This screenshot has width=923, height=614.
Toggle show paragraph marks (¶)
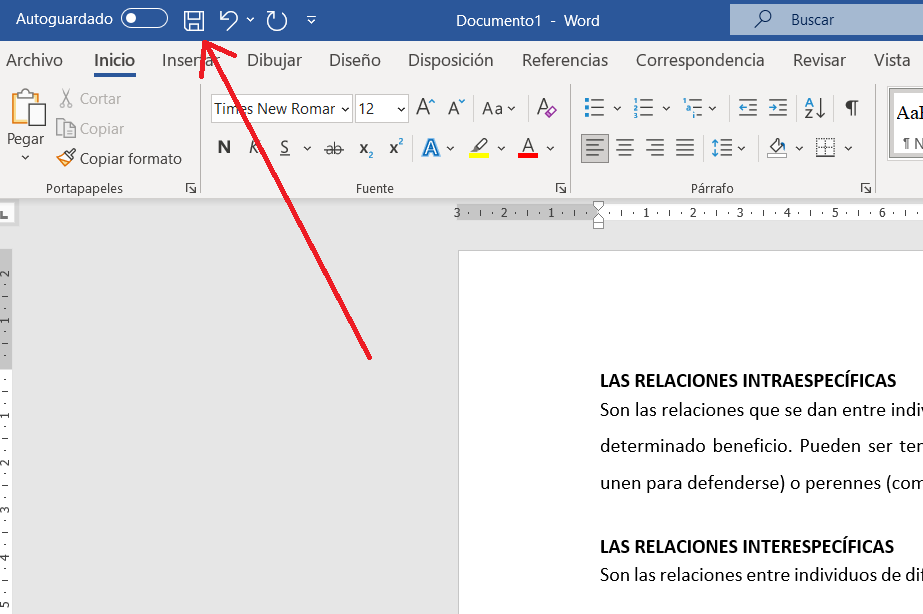pos(851,108)
